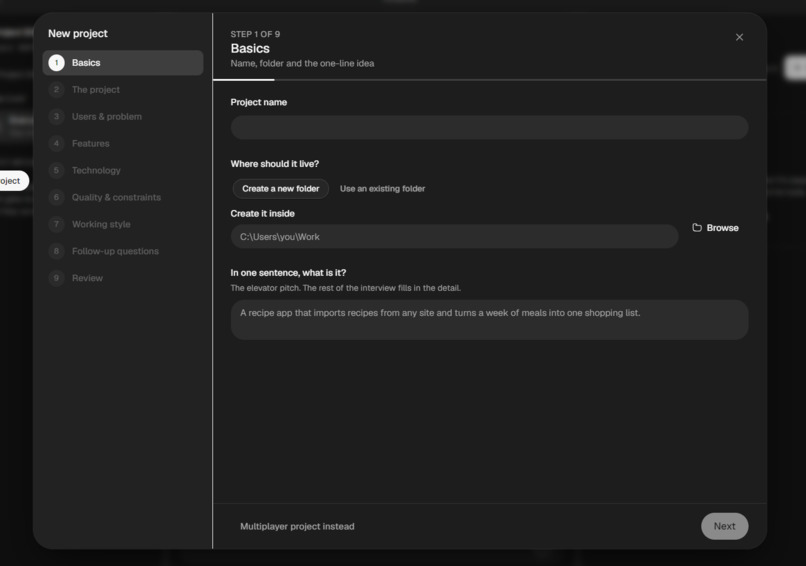Image resolution: width=806 pixels, height=566 pixels.
Task: Click the Create it inside path field
Action: click(x=454, y=236)
